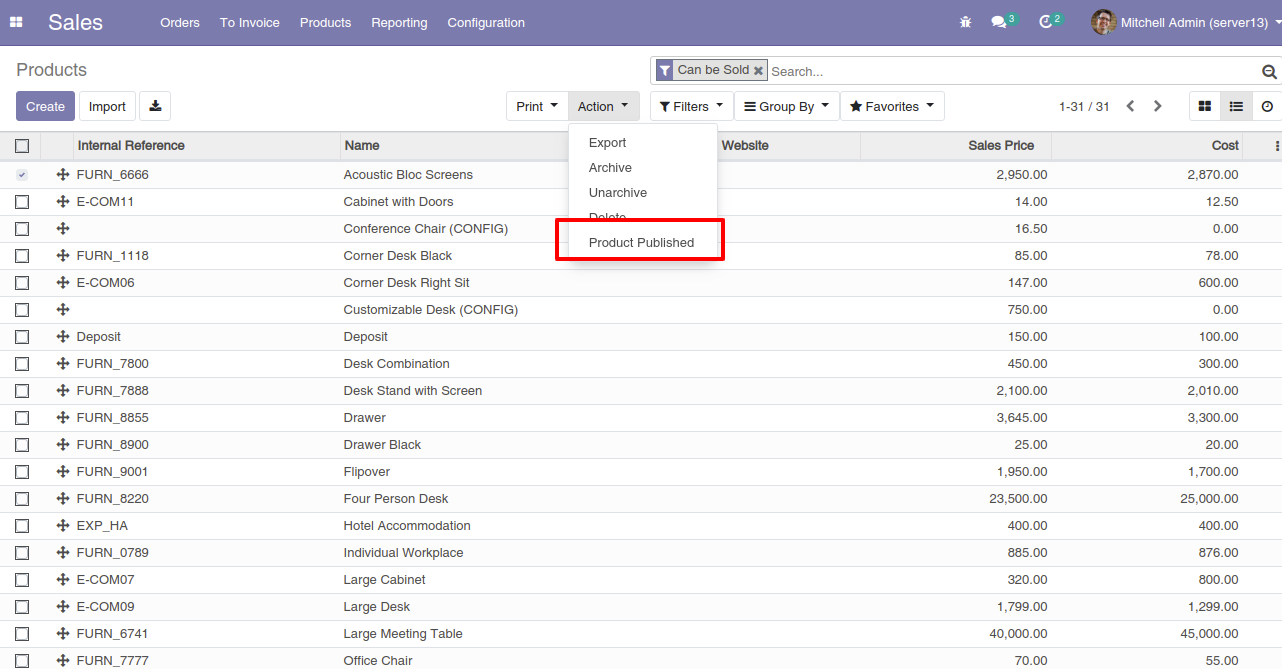Check the Cabinet with Doors row checkbox
The height and width of the screenshot is (669, 1282).
click(x=22, y=202)
